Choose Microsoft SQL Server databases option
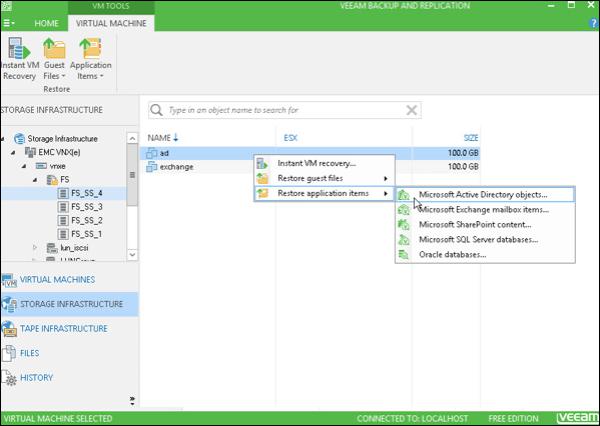The image size is (600, 426). [x=485, y=240]
